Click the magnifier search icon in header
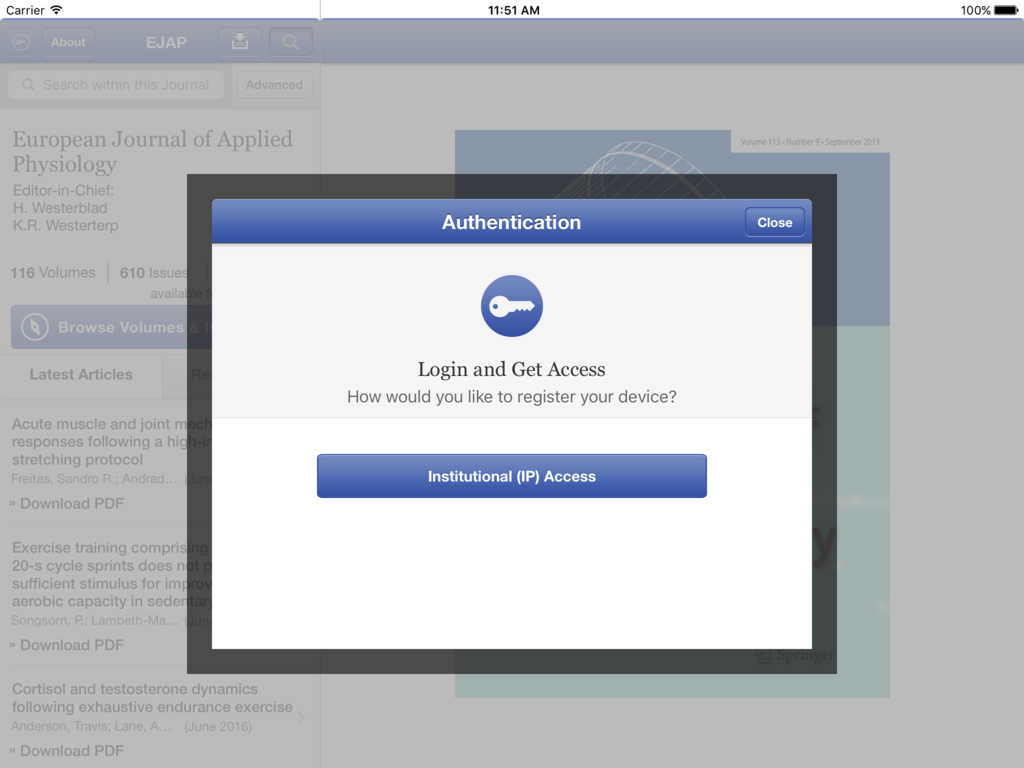 click(290, 42)
